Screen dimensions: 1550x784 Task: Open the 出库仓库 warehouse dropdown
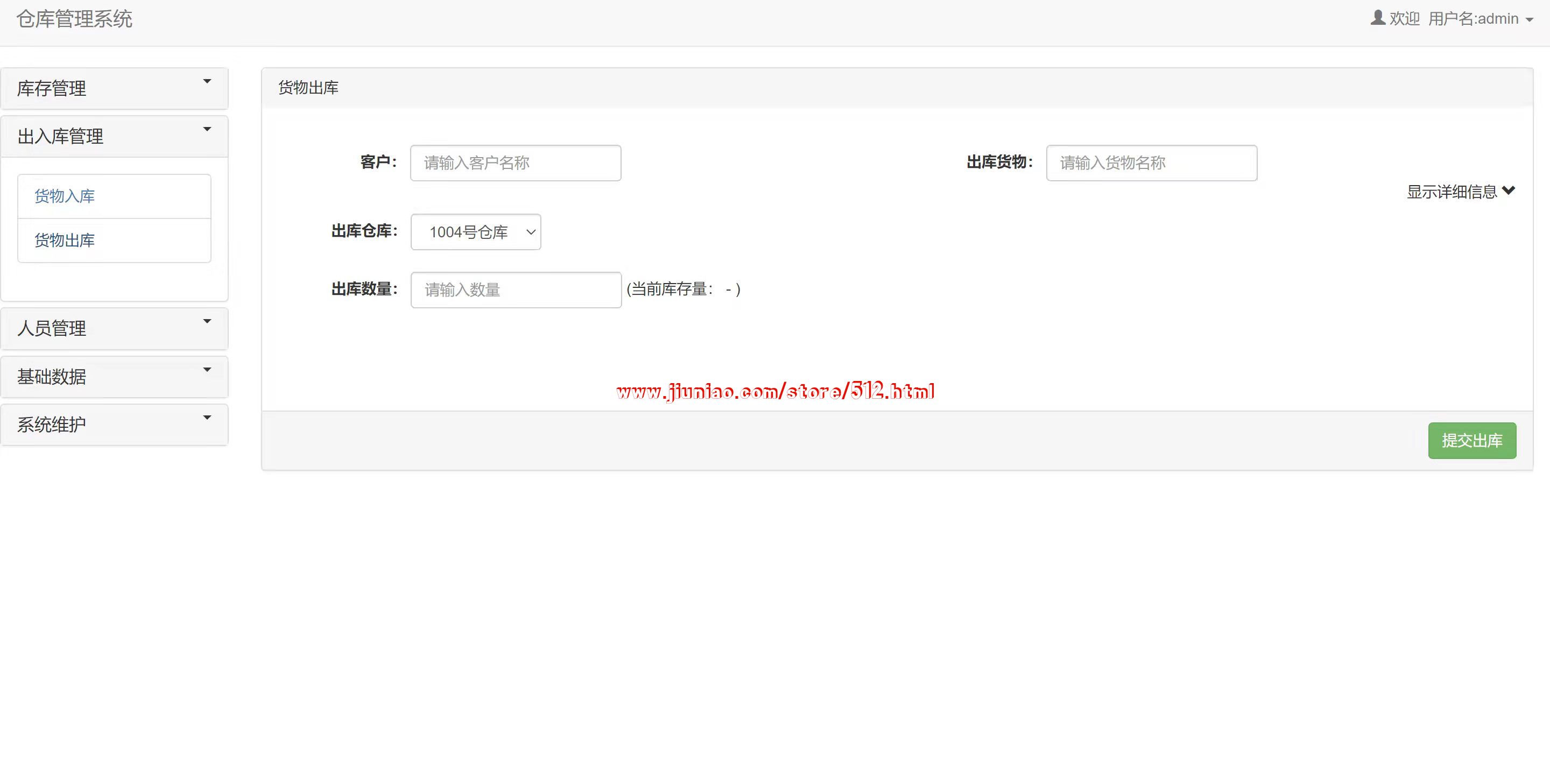[x=475, y=232]
